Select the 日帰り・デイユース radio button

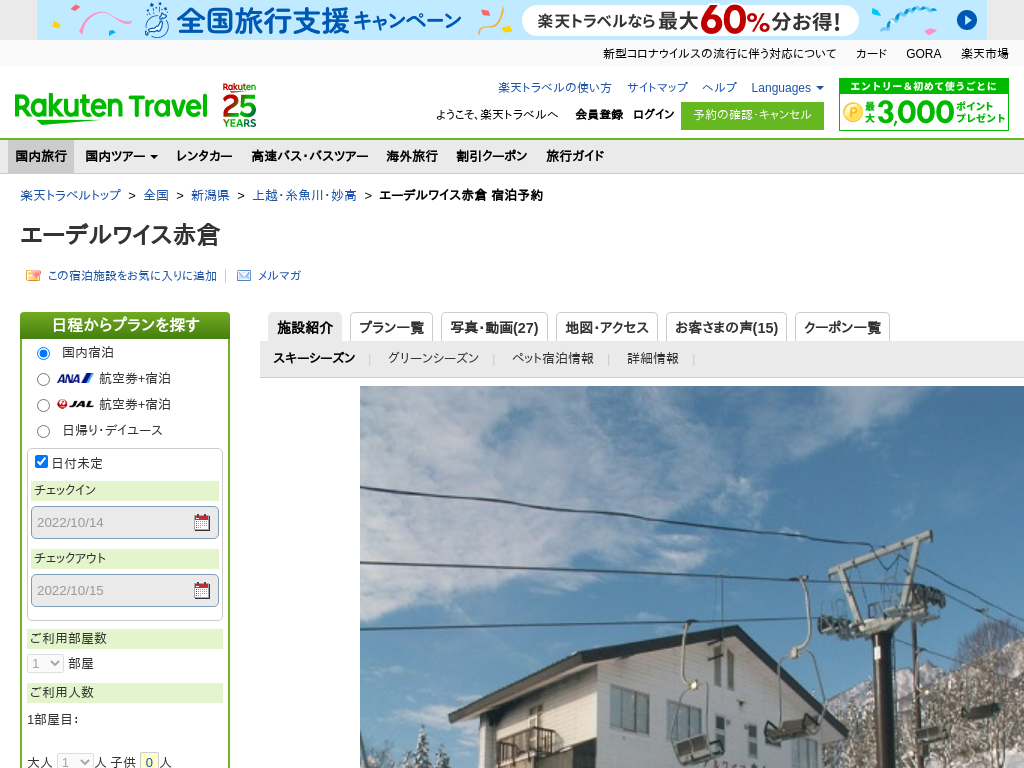43,432
